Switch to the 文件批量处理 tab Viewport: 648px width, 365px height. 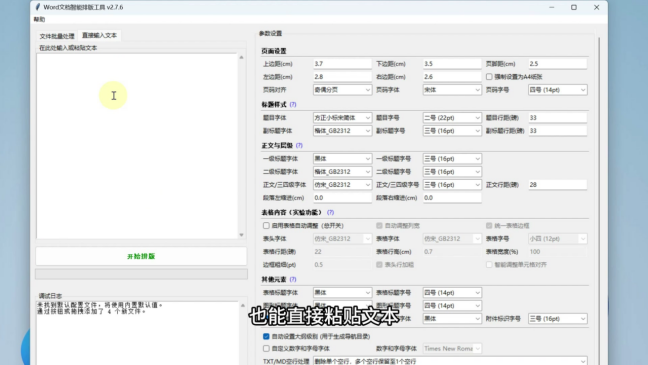57,36
